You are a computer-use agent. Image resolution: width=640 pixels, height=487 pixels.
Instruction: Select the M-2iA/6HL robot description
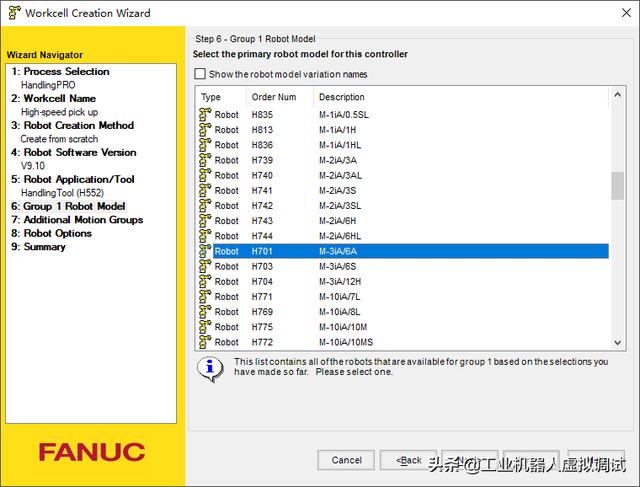(x=340, y=236)
